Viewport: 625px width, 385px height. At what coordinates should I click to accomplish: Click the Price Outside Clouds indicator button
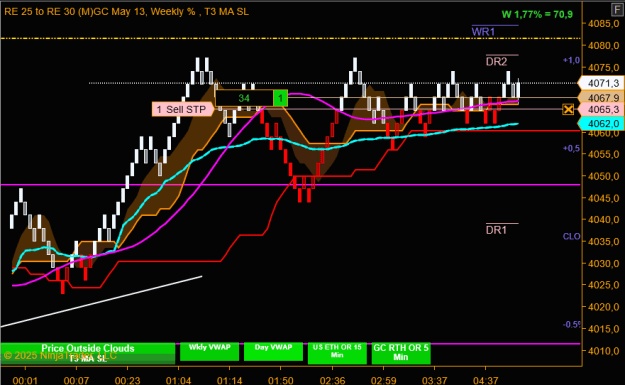[x=88, y=353]
